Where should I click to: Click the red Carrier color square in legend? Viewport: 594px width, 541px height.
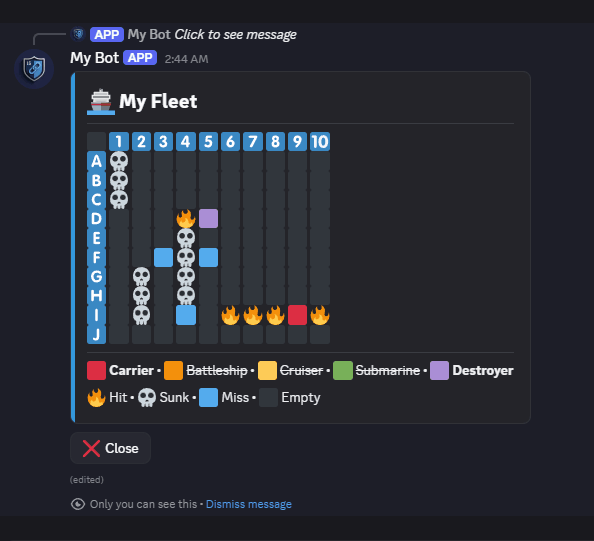(x=96, y=371)
